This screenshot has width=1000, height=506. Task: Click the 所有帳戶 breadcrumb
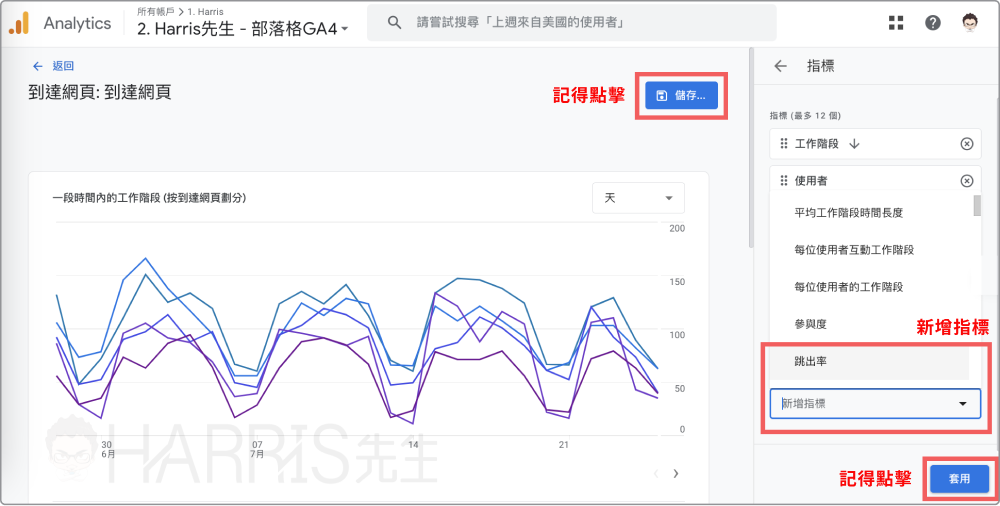click(156, 11)
